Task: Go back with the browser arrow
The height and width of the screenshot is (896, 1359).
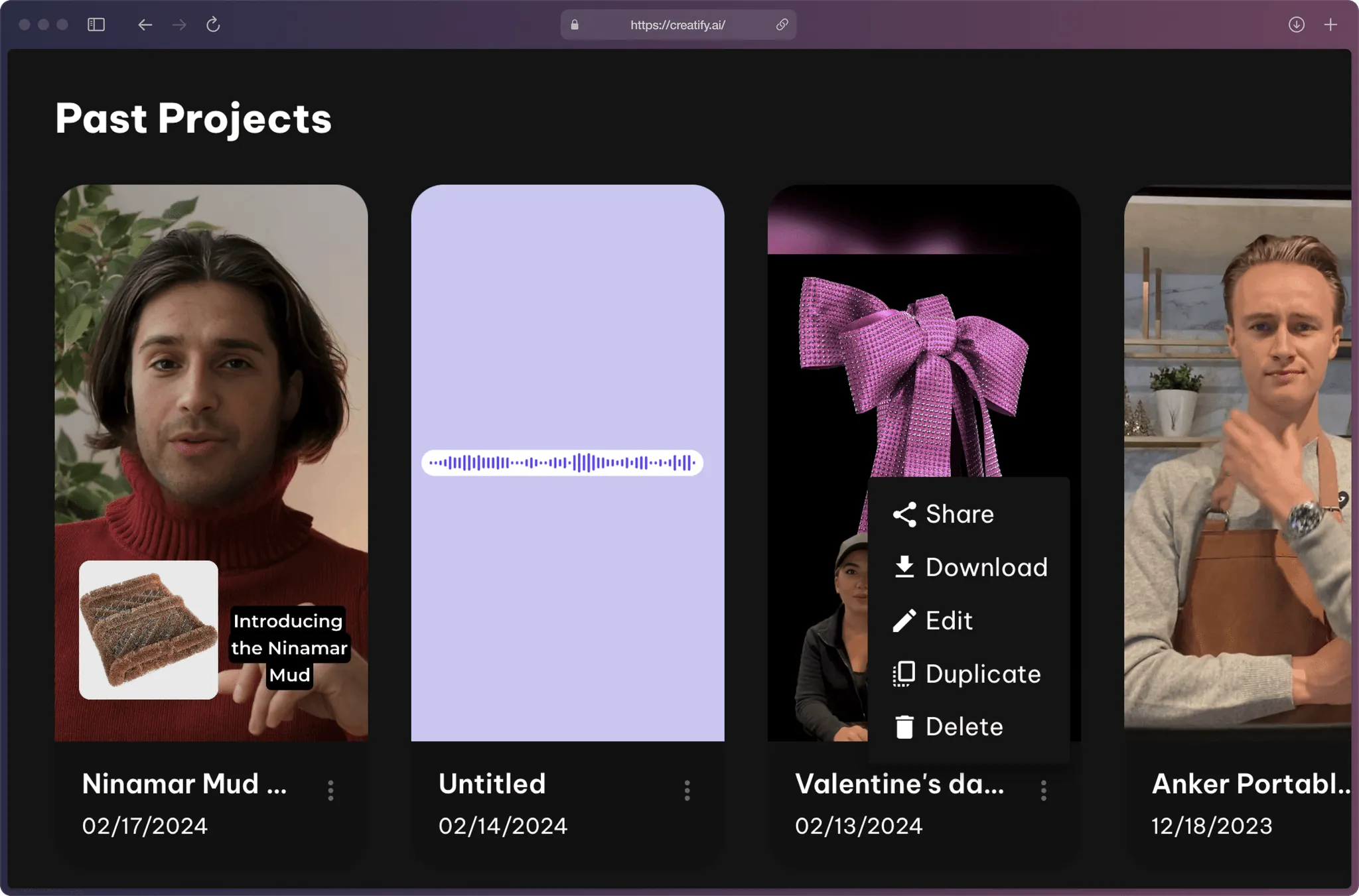Action: (x=145, y=25)
